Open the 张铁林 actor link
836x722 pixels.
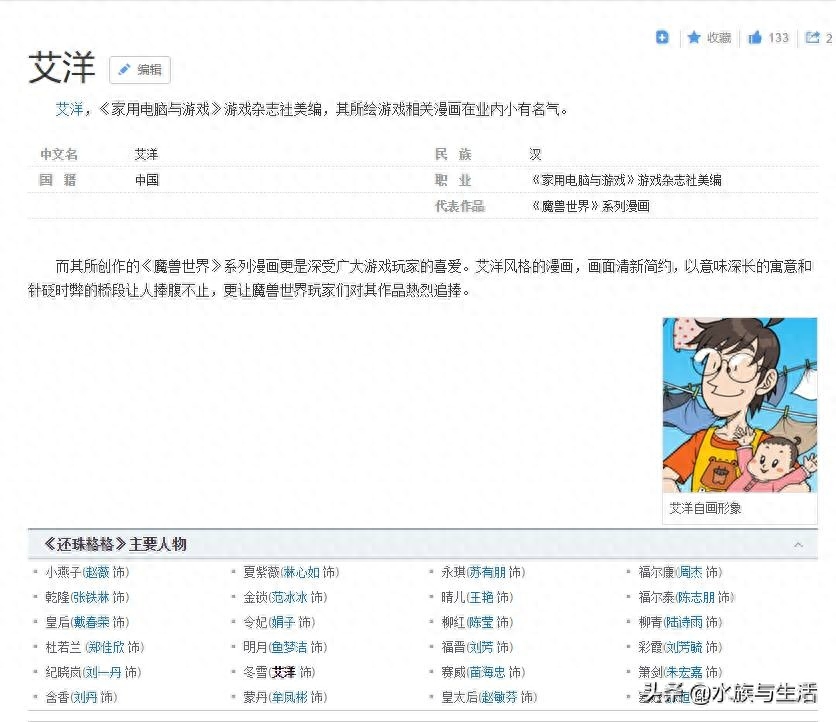coord(91,597)
